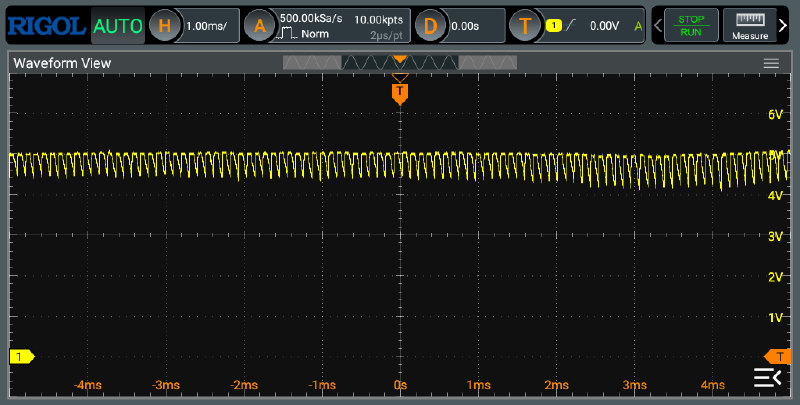
Task: Click the 3V vertical scale label
Action: click(x=775, y=237)
